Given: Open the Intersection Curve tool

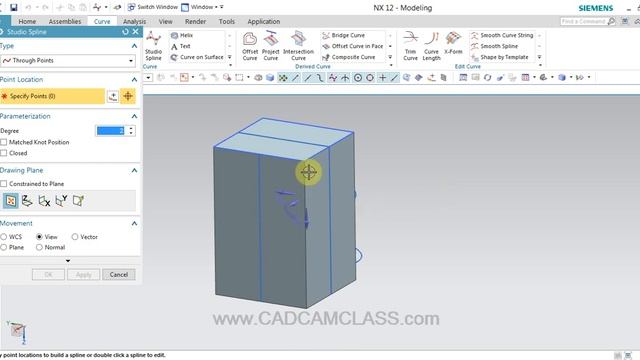Looking at the screenshot, I should [298, 47].
